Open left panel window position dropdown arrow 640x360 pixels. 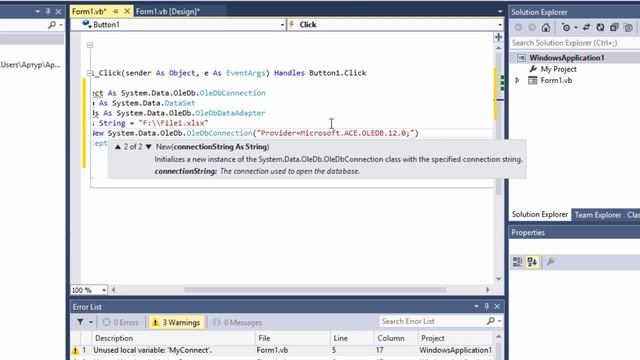click(38, 11)
